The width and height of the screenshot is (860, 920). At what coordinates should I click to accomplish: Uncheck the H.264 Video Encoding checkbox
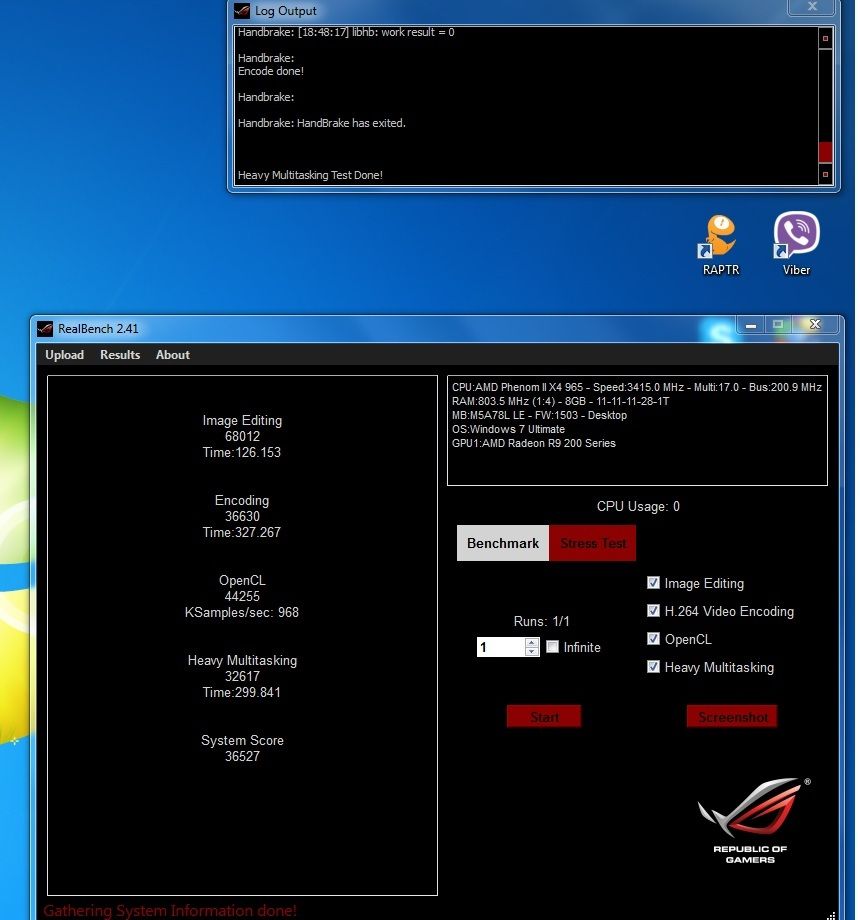pyautogui.click(x=653, y=611)
